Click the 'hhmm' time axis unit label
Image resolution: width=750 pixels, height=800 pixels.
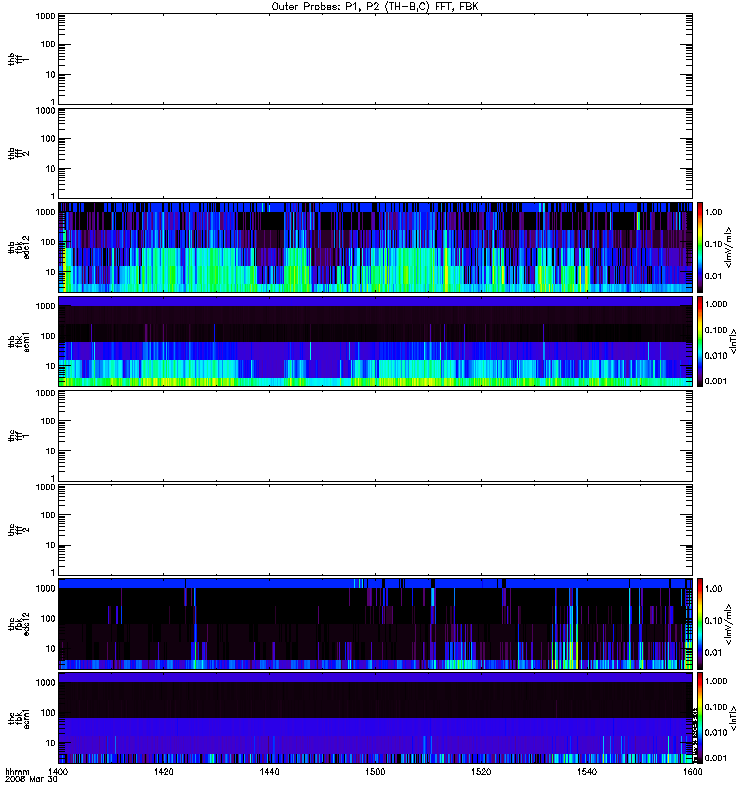coord(17,772)
